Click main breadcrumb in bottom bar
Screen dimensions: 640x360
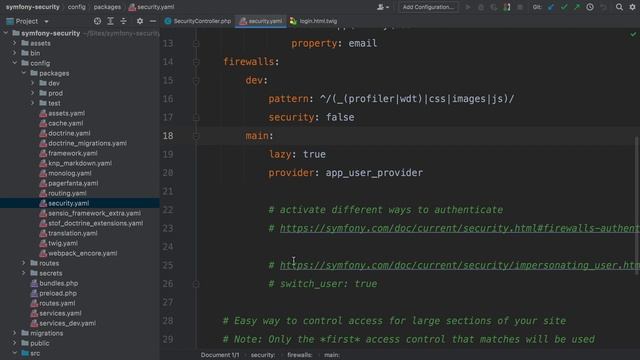332,355
